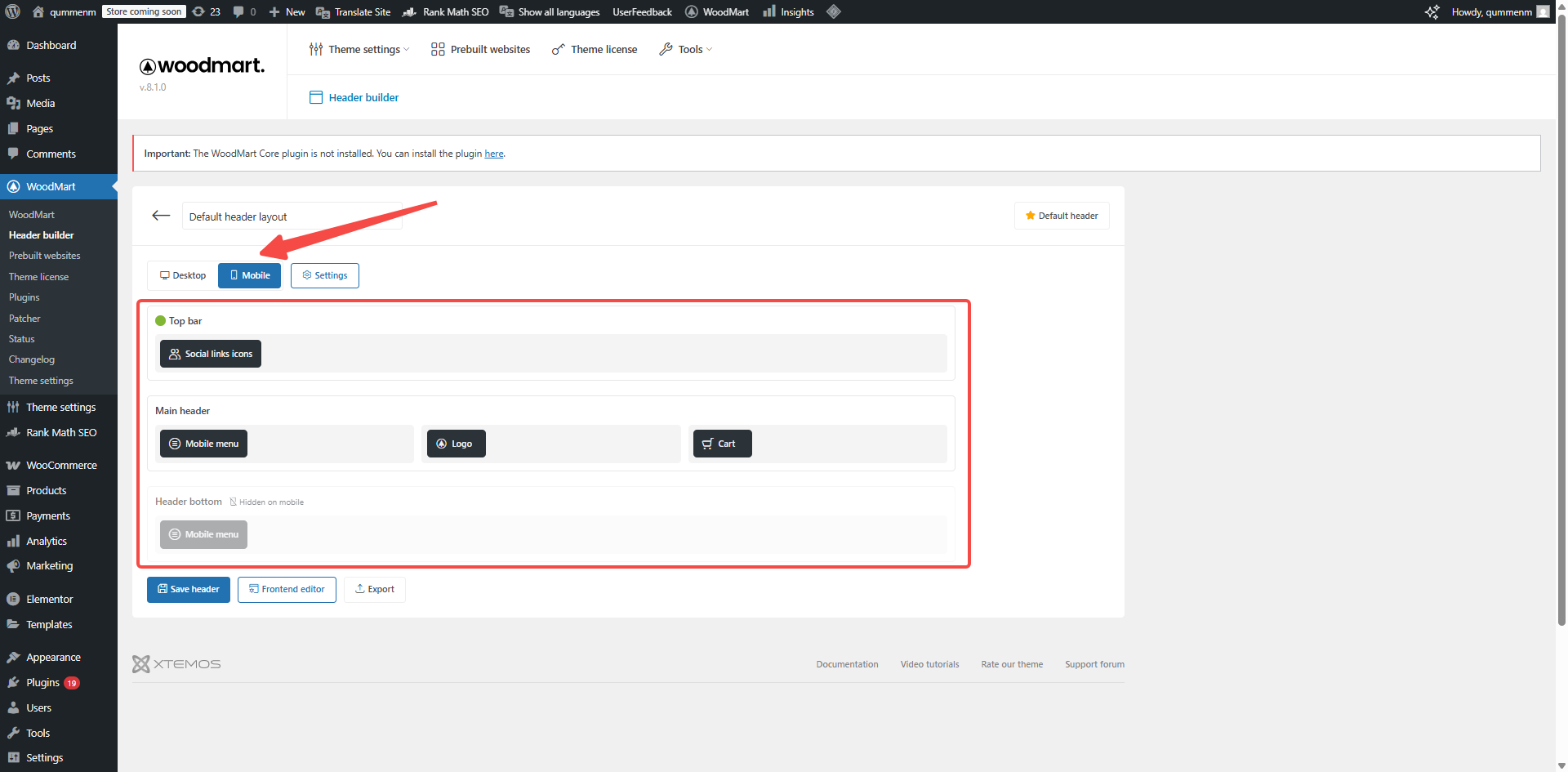Click the Save header button
Viewport: 1568px width, 772px height.
coord(188,589)
